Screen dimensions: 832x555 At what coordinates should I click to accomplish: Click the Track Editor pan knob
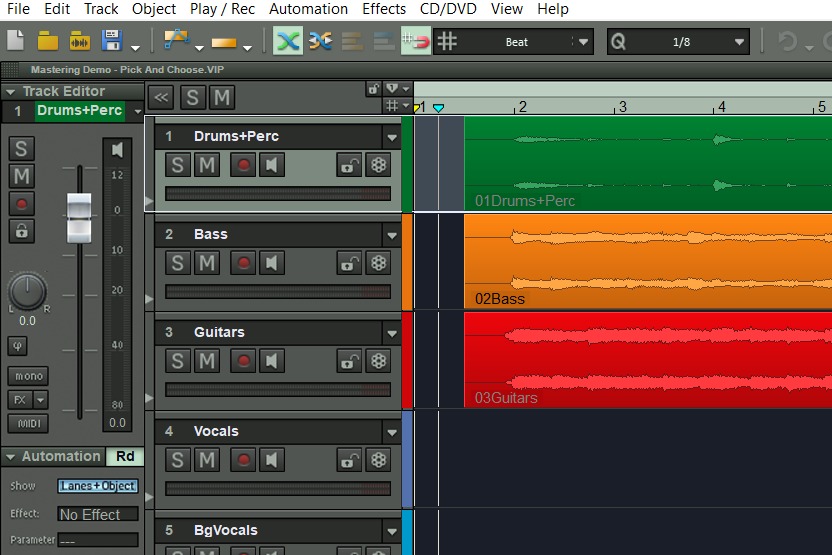tap(28, 291)
